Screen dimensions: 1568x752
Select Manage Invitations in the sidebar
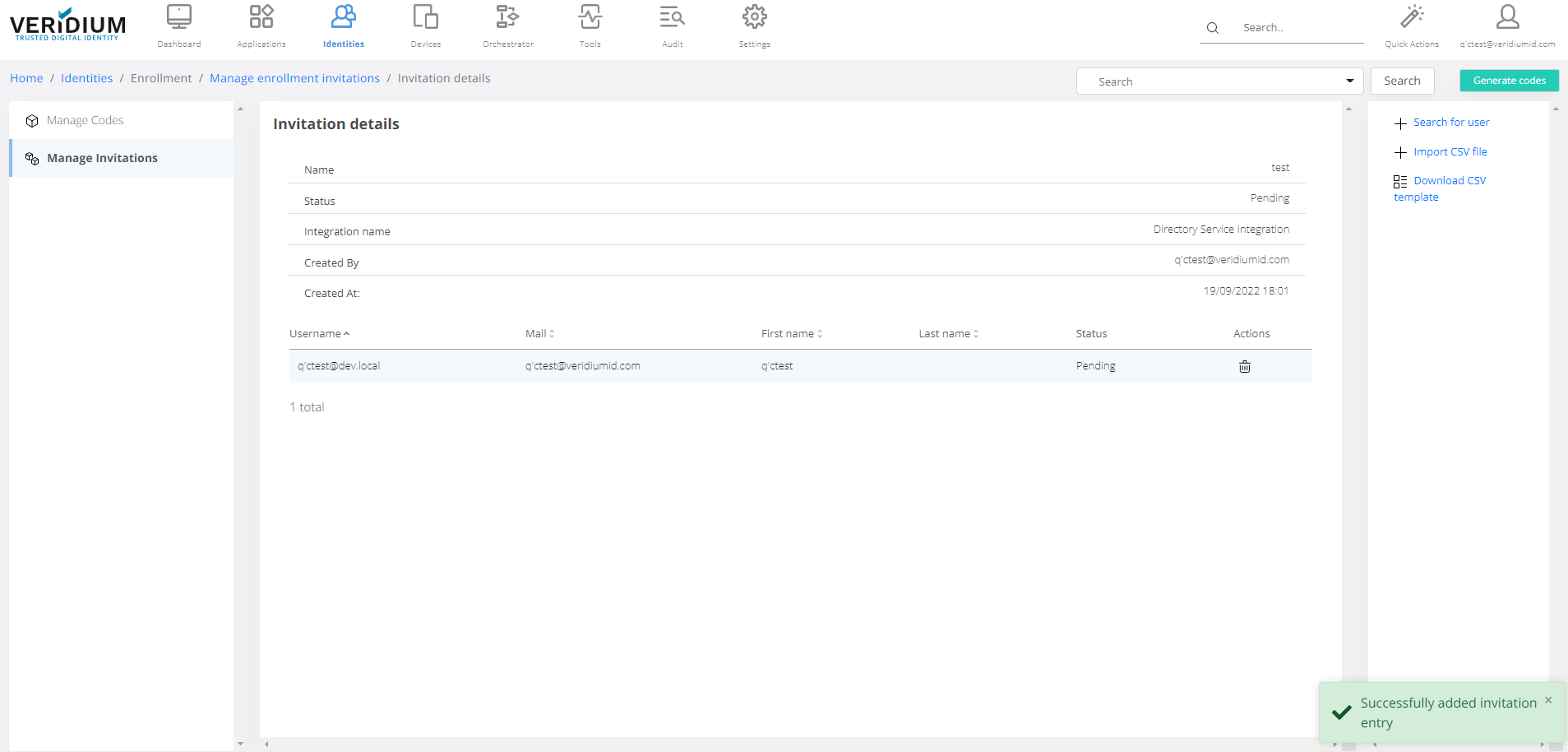point(102,158)
